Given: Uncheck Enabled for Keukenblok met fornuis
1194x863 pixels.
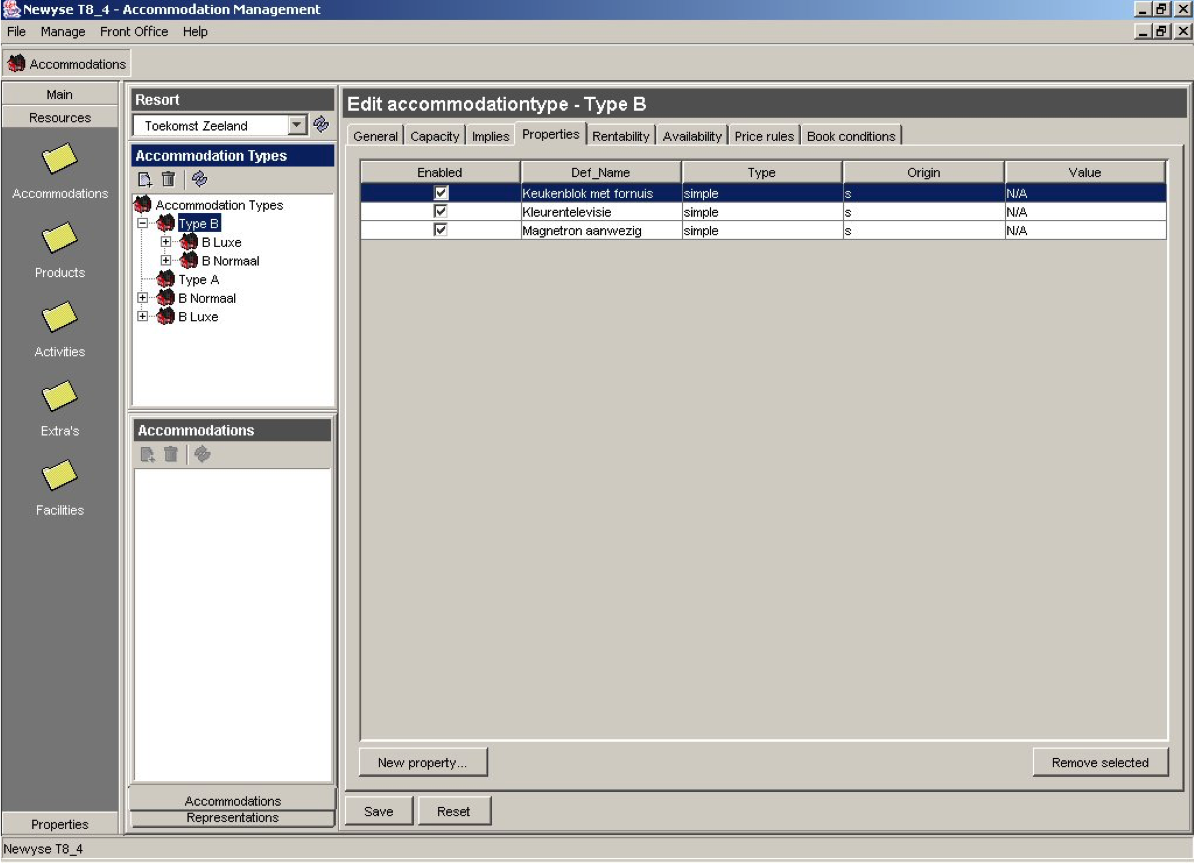Looking at the screenshot, I should click(440, 193).
